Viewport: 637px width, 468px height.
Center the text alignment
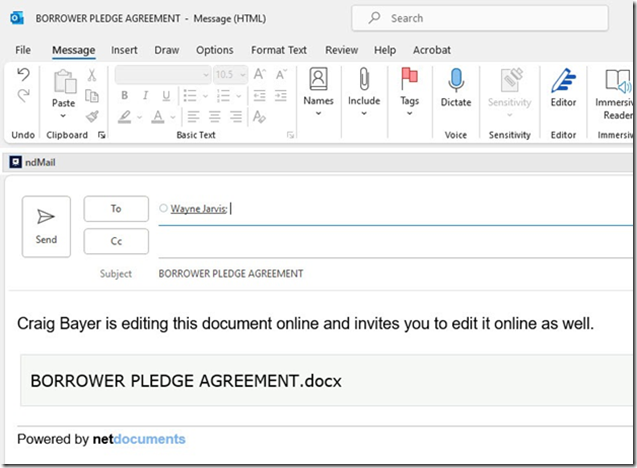point(214,117)
